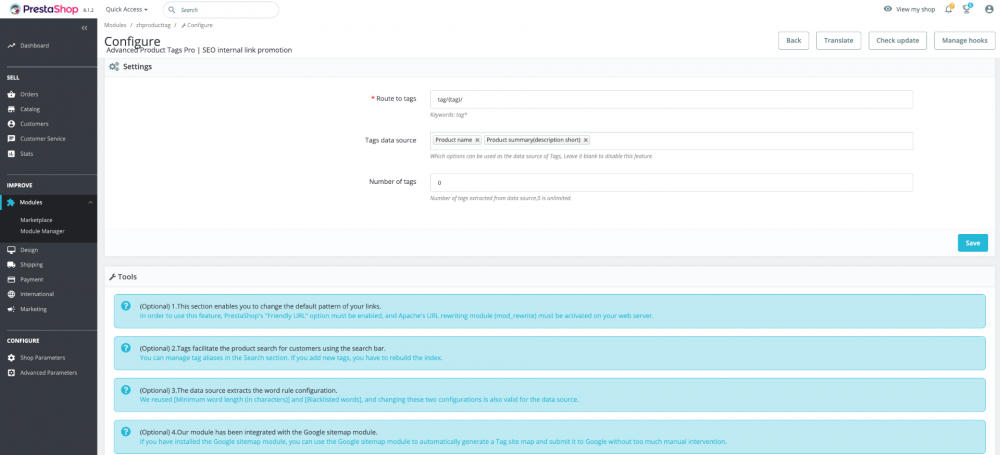
Task: Click the search magnifier icon
Action: pos(172,10)
